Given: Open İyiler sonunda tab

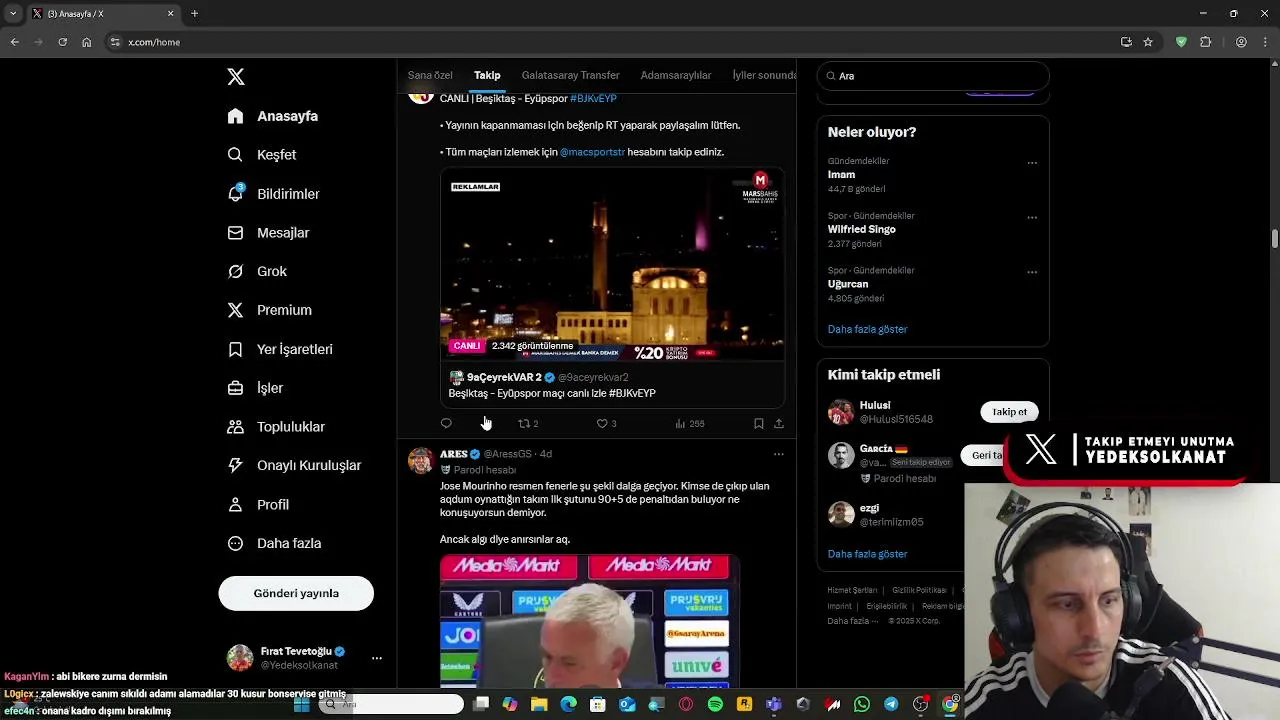Looking at the screenshot, I should click(x=764, y=76).
